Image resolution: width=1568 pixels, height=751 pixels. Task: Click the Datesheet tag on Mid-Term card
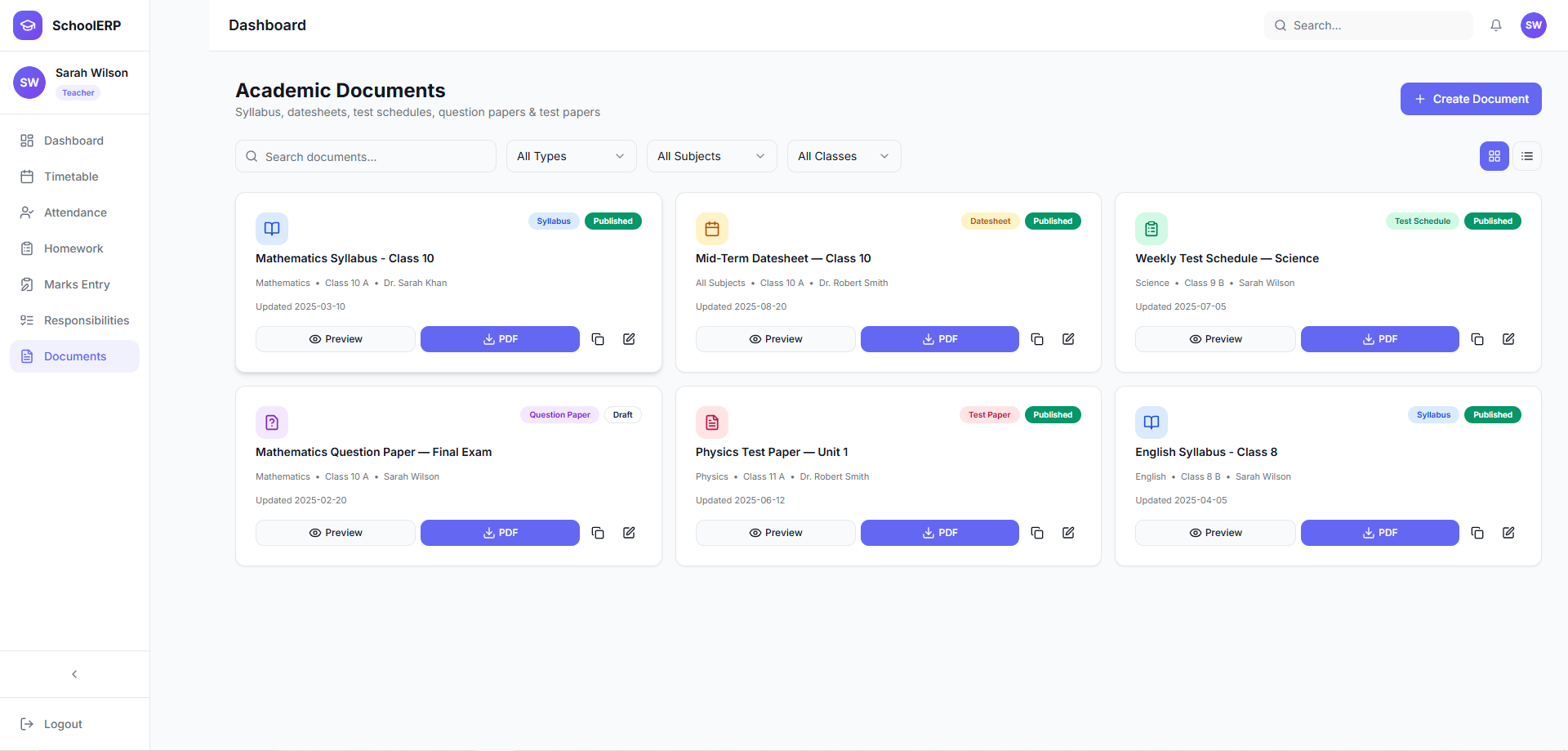(990, 221)
